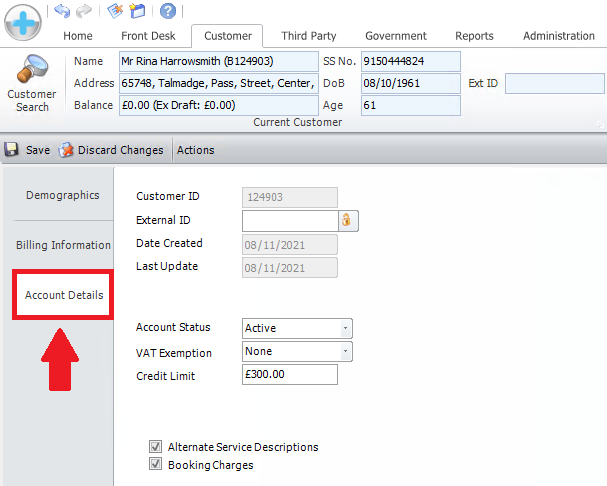
Task: Click the redo arrow icon
Action: tap(84, 11)
